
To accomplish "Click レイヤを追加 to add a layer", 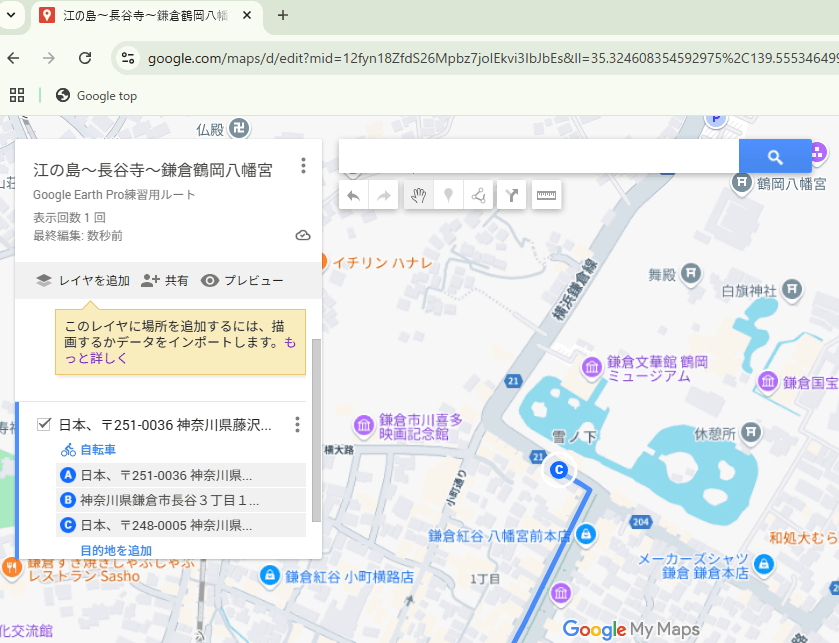I will (x=83, y=281).
